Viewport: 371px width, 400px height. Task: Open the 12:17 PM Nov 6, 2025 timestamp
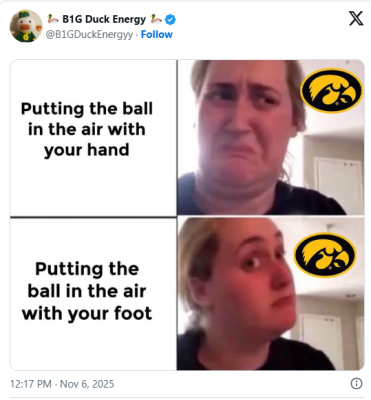click(x=62, y=384)
